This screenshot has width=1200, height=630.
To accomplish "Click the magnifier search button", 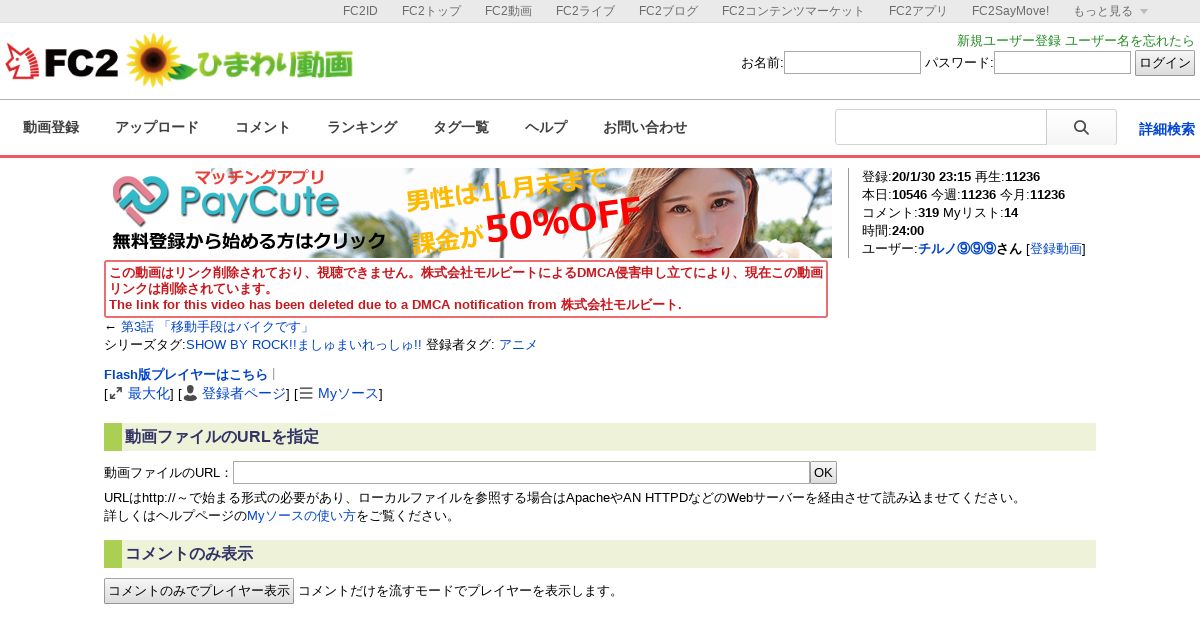I will click(1081, 128).
